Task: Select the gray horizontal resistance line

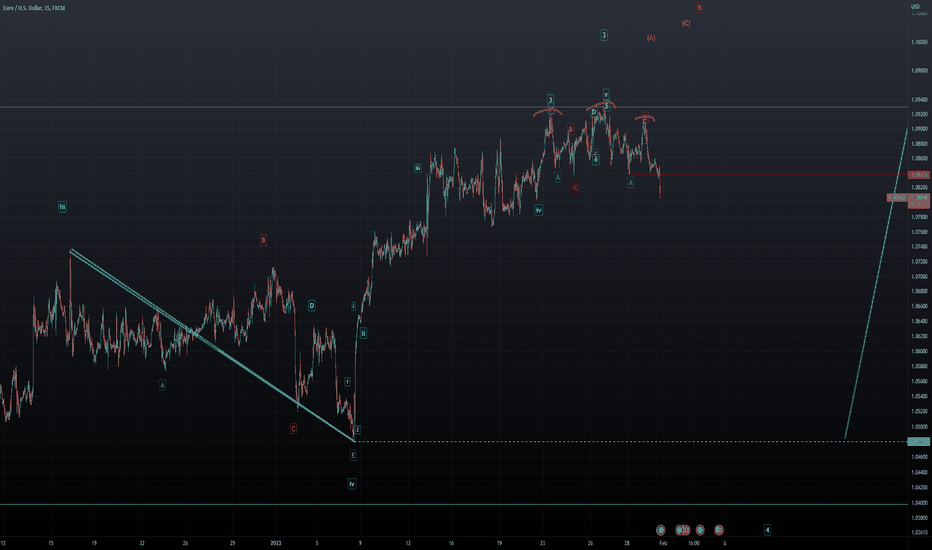Action: [x=454, y=107]
